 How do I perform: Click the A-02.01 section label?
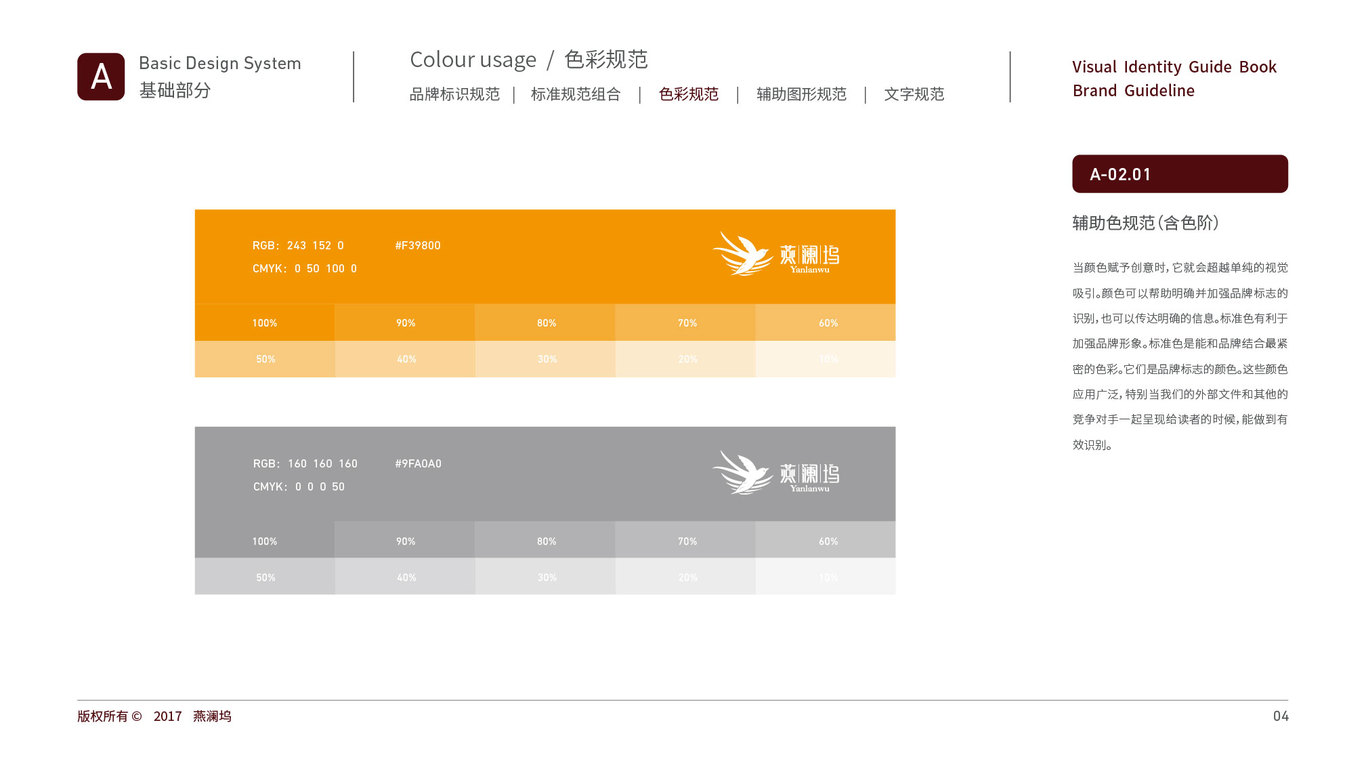point(1180,174)
